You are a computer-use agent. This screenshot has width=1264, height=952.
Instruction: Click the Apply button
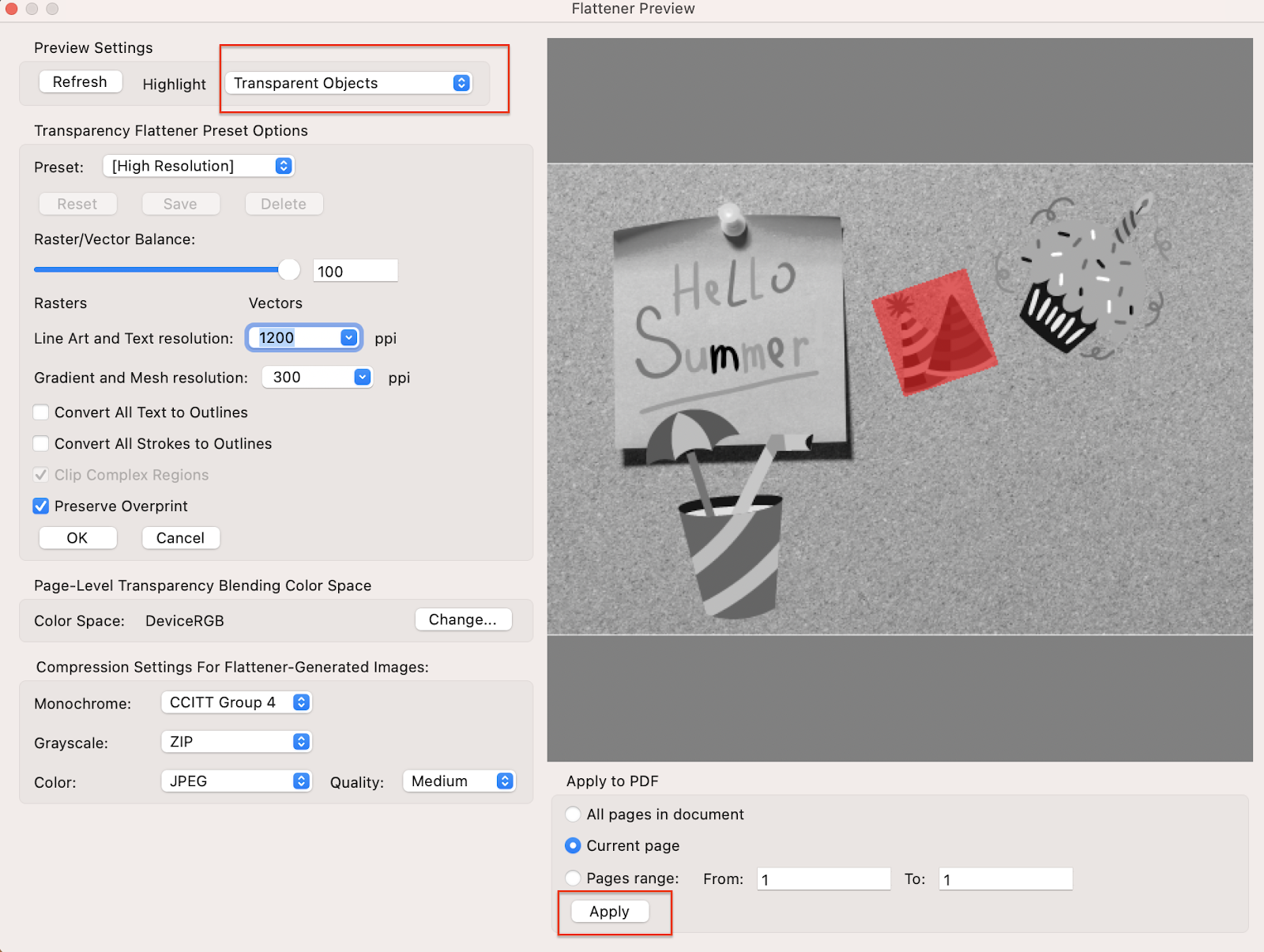point(609,912)
